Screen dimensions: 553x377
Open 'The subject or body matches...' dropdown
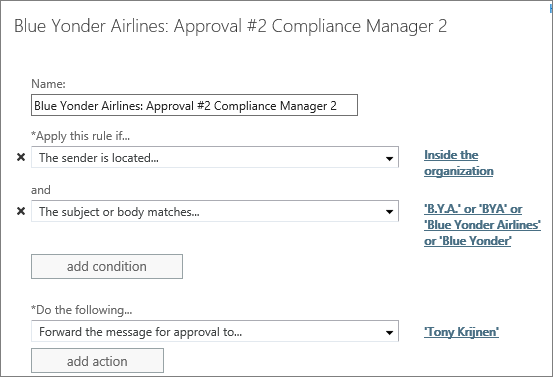(x=215, y=211)
